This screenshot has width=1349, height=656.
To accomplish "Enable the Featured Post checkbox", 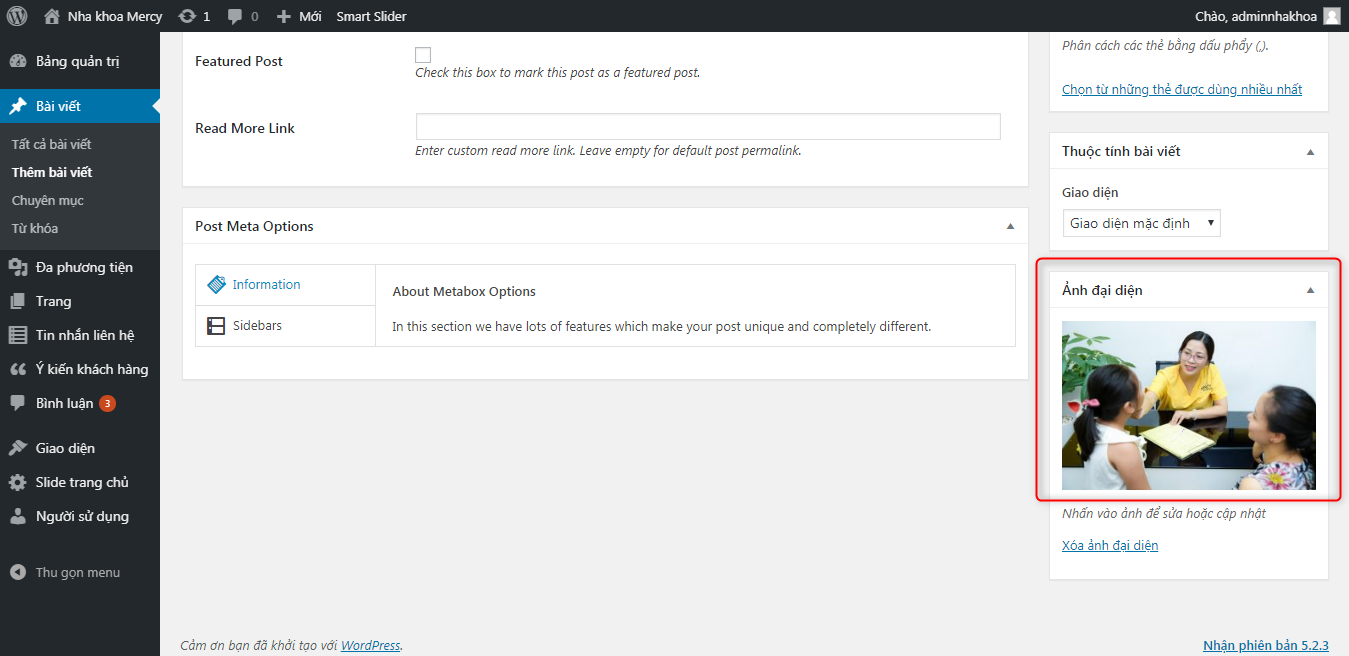I will click(x=423, y=55).
